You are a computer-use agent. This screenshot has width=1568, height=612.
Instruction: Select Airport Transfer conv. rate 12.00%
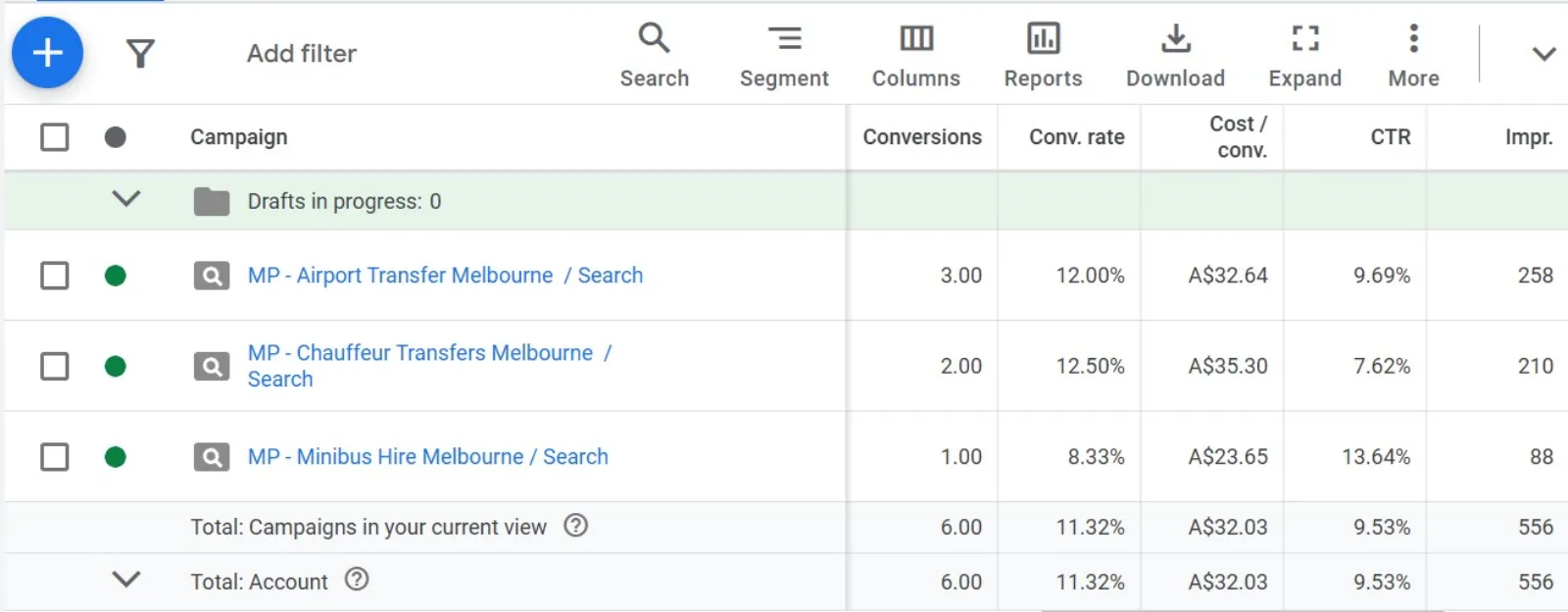click(x=1090, y=276)
